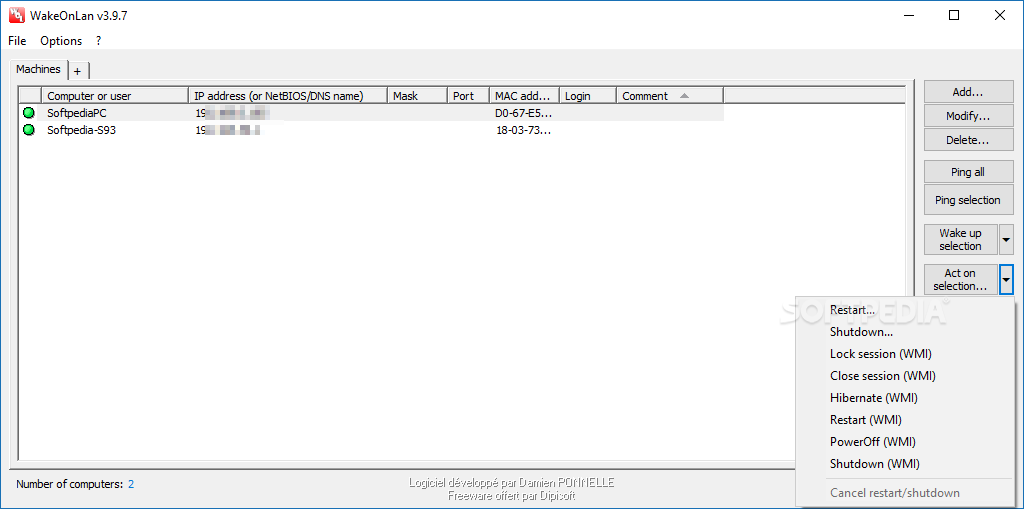1024x509 pixels.
Task: Select the SoftpediaPC row name
Action: pos(77,113)
